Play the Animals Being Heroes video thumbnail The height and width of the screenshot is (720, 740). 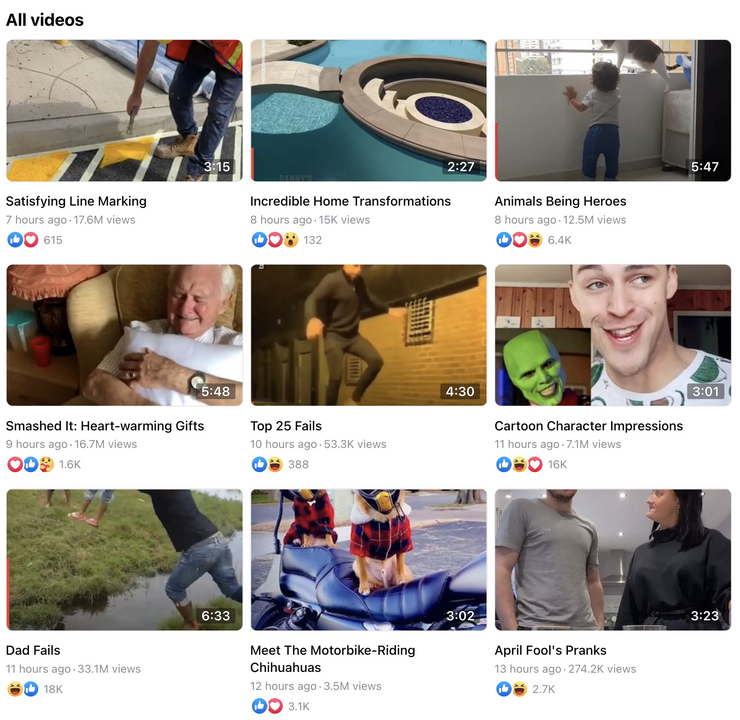[x=613, y=110]
